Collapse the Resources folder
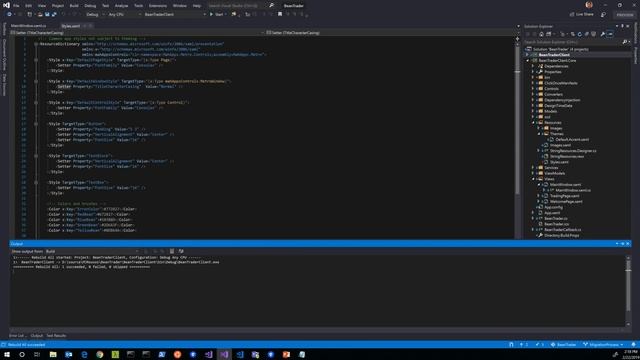 533,122
